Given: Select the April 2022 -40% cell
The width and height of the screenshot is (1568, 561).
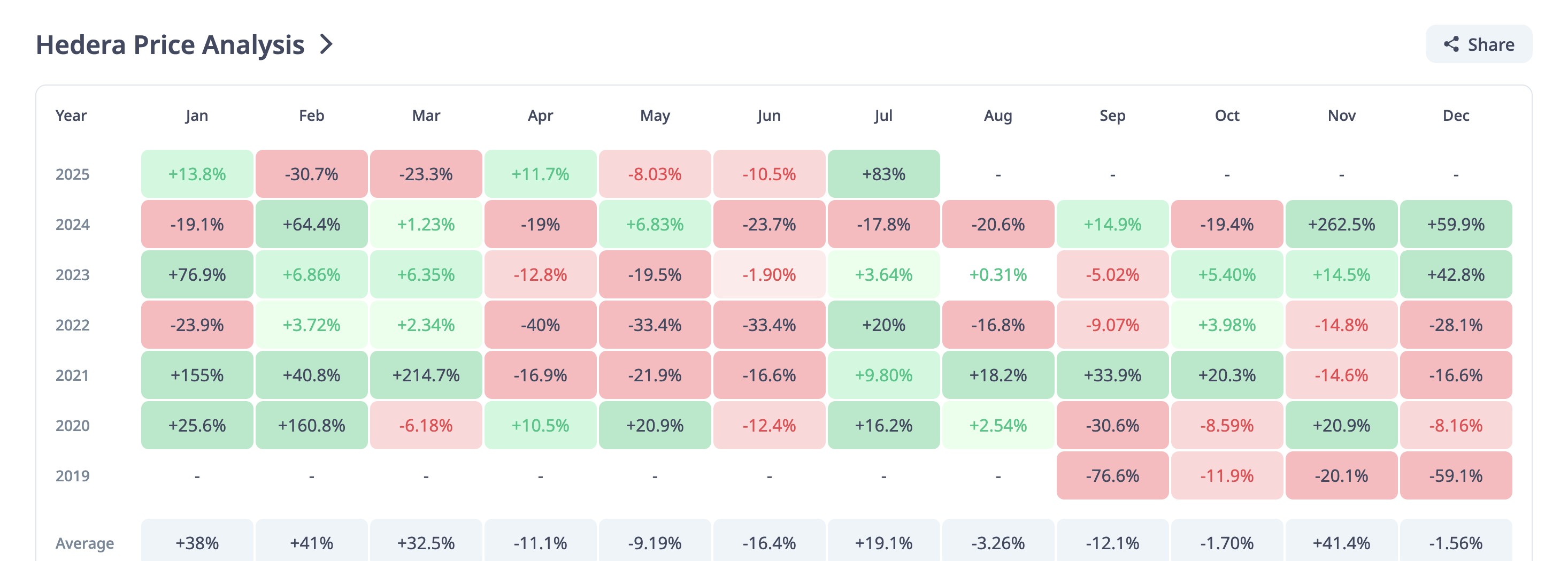Looking at the screenshot, I should coord(540,325).
